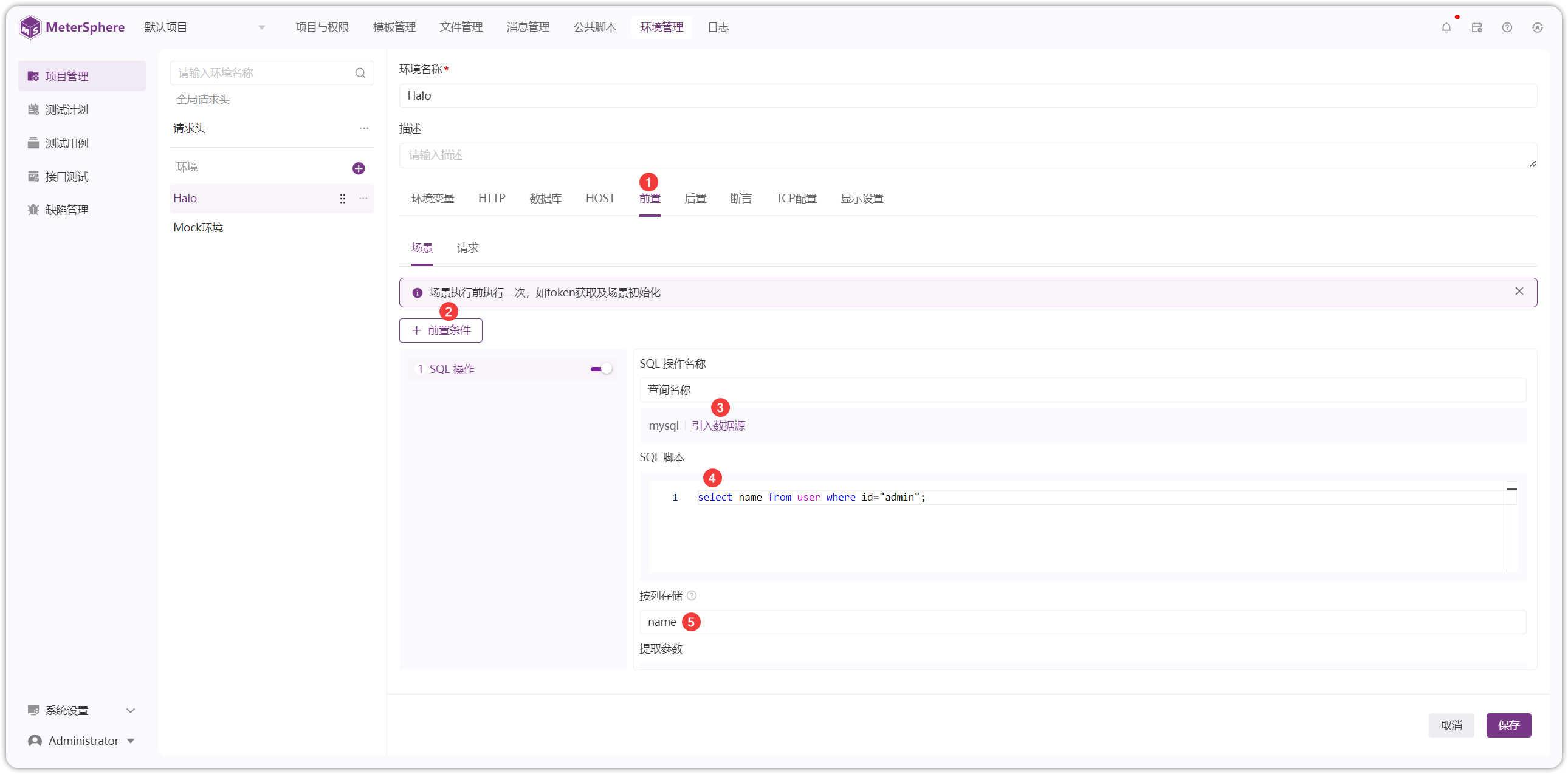Add a new environment with plus icon
This screenshot has height=774, width=1568.
point(359,168)
